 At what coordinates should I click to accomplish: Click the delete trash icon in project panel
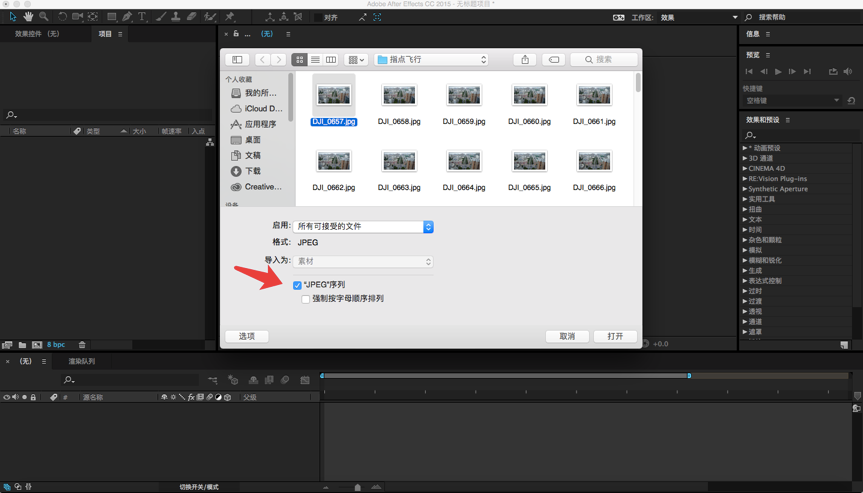pos(82,345)
